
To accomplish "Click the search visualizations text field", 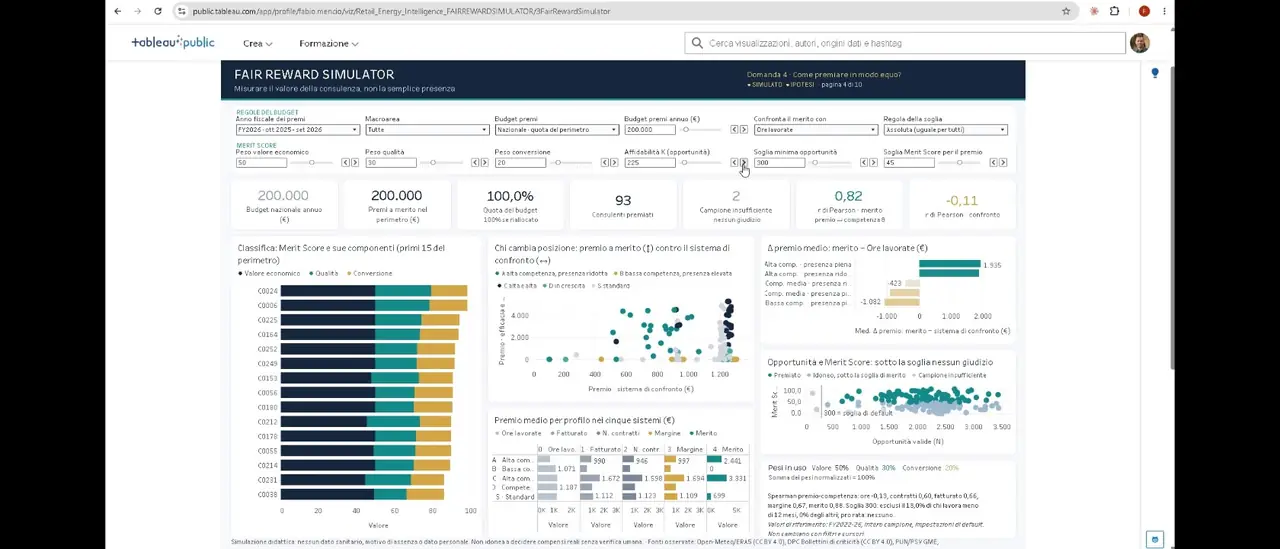I will coord(914,43).
